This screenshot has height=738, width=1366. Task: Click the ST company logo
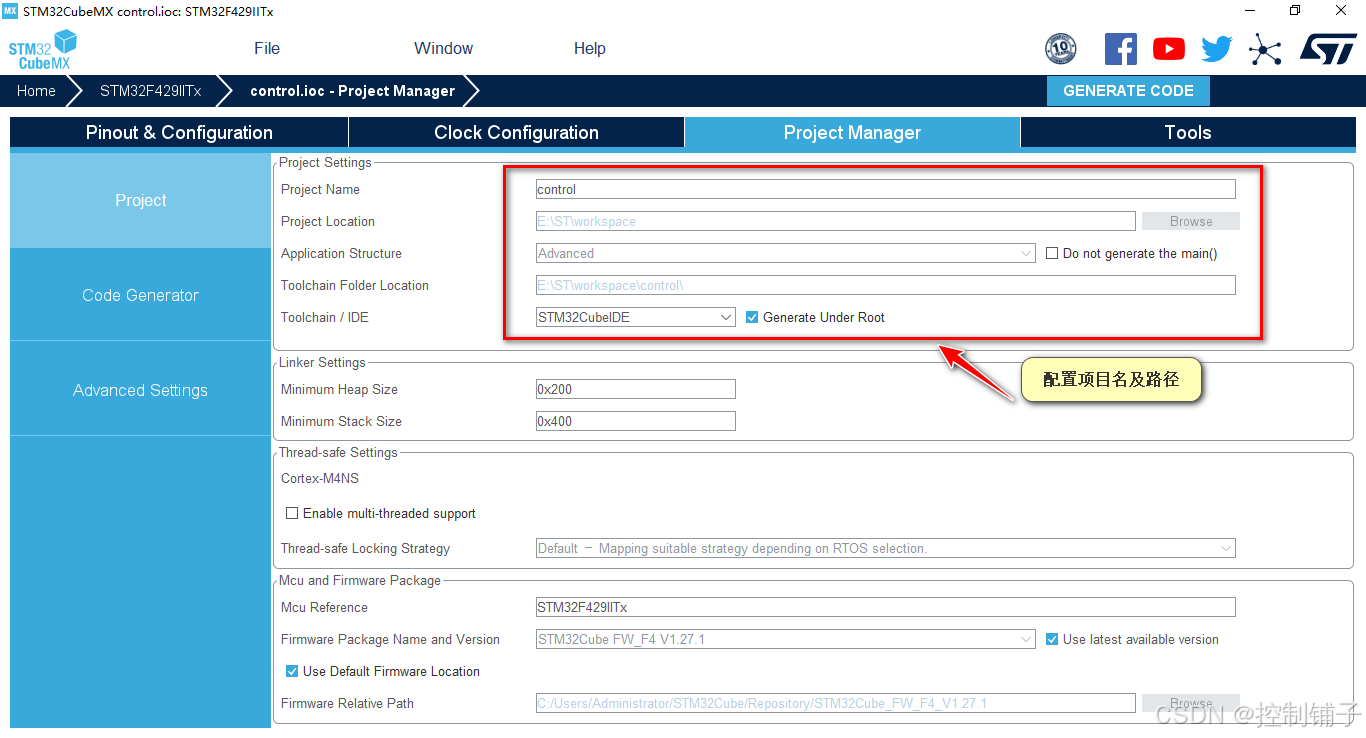(1328, 49)
